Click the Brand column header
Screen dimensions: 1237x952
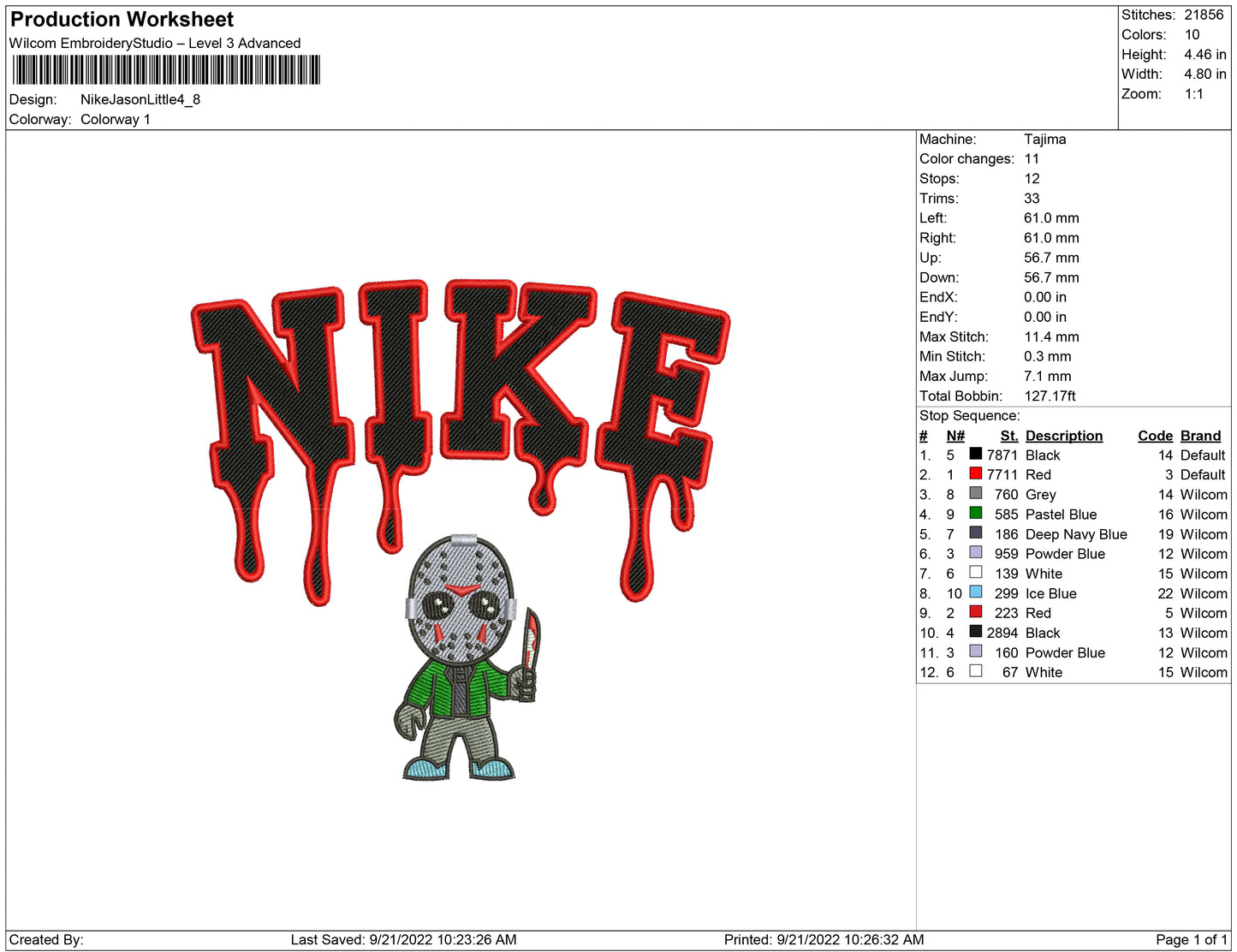[1201, 436]
